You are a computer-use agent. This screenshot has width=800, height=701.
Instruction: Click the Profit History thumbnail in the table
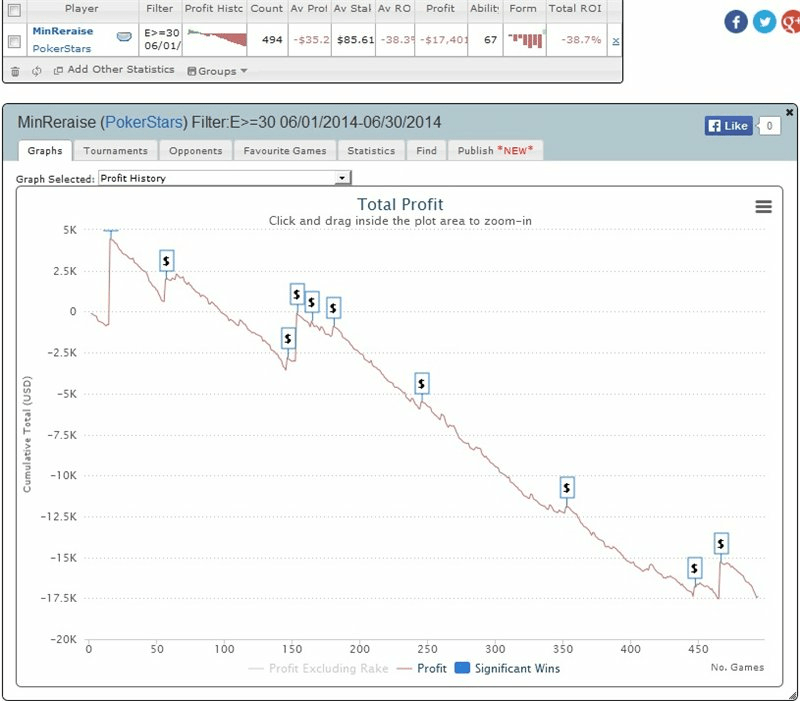(216, 38)
